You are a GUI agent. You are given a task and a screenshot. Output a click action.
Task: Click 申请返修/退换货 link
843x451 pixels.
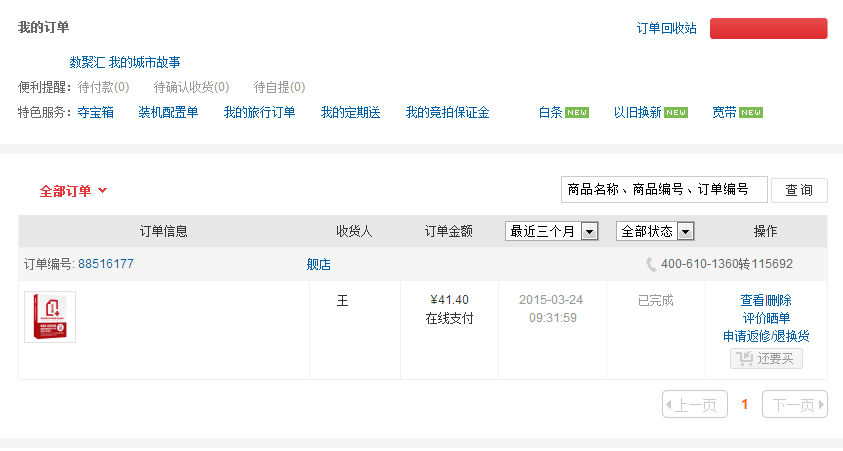[766, 336]
